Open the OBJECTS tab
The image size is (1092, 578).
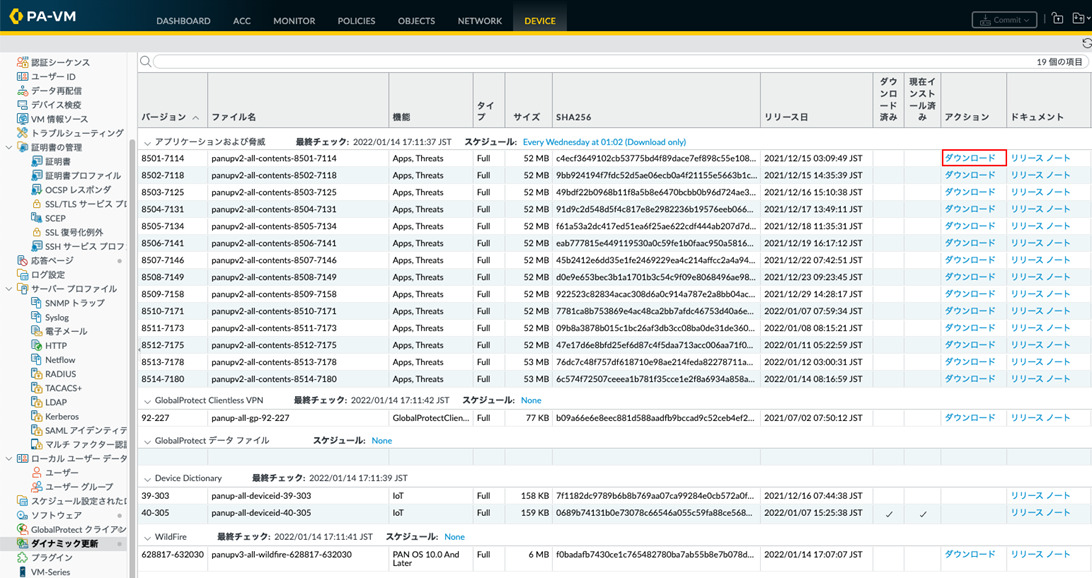(x=416, y=21)
